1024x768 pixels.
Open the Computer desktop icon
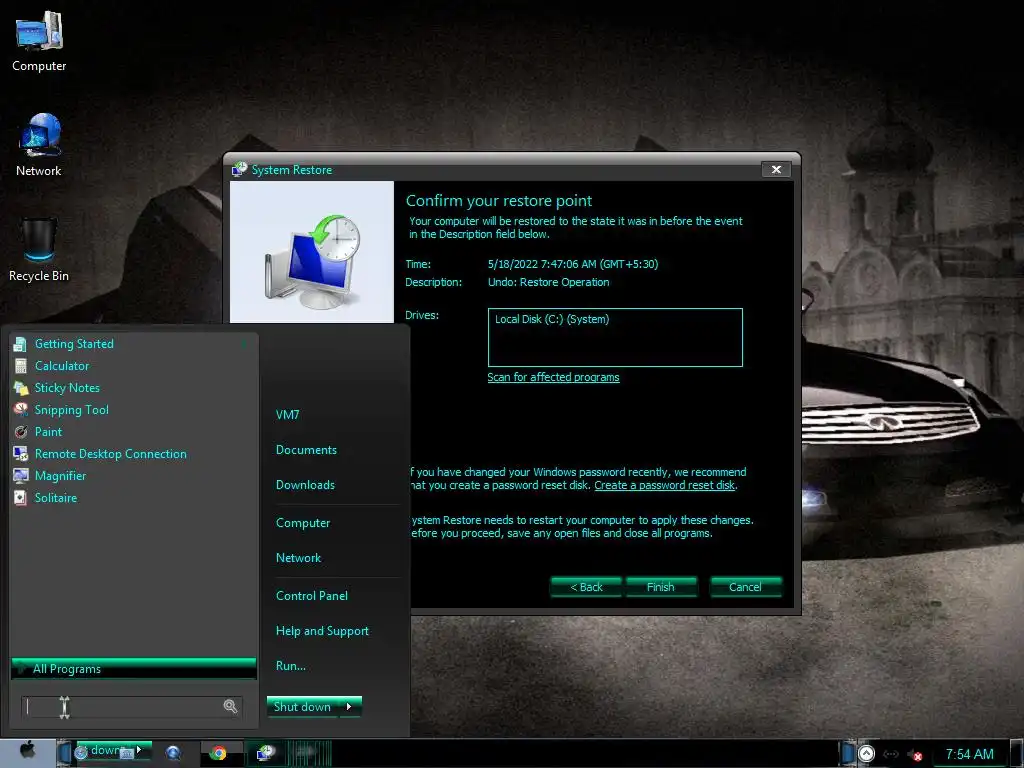coord(39,40)
